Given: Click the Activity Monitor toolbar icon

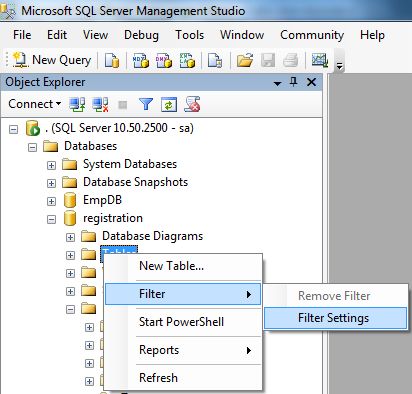Looking at the screenshot, I should click(320, 60).
